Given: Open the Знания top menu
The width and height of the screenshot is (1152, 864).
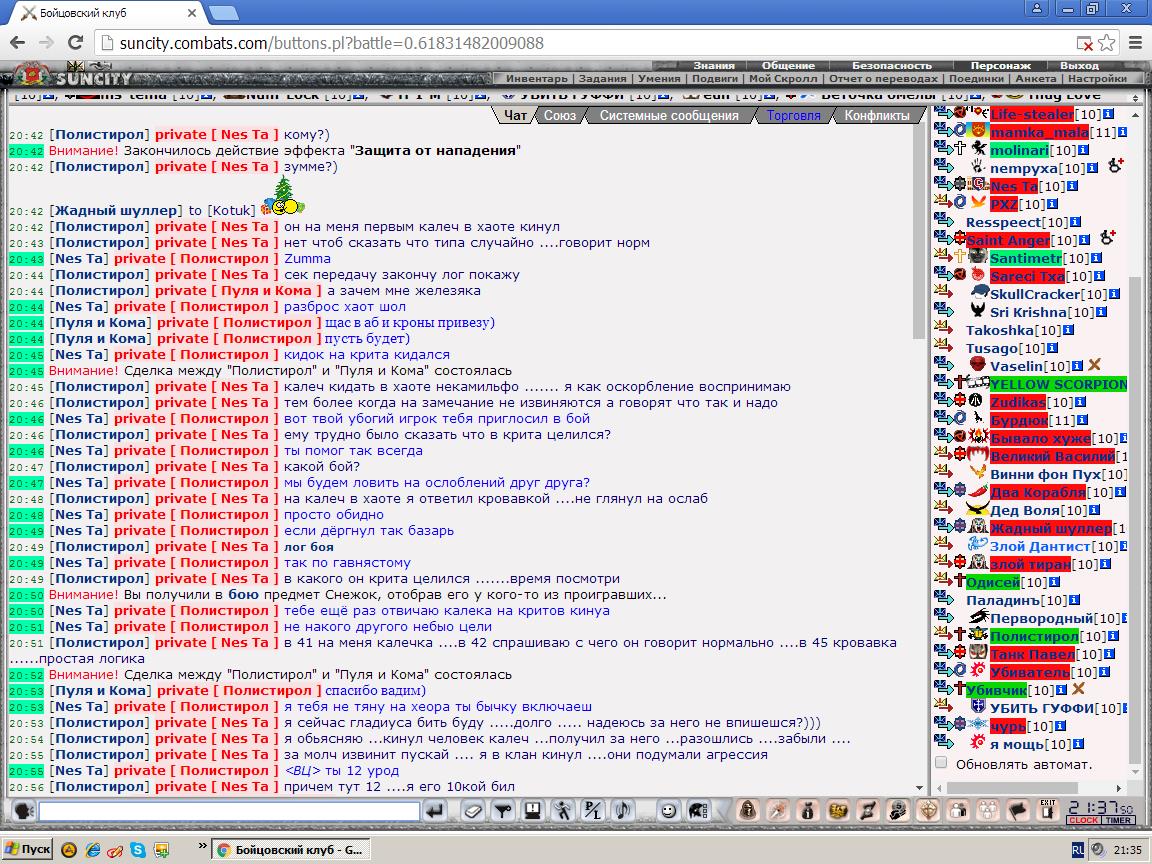Looking at the screenshot, I should tap(714, 65).
